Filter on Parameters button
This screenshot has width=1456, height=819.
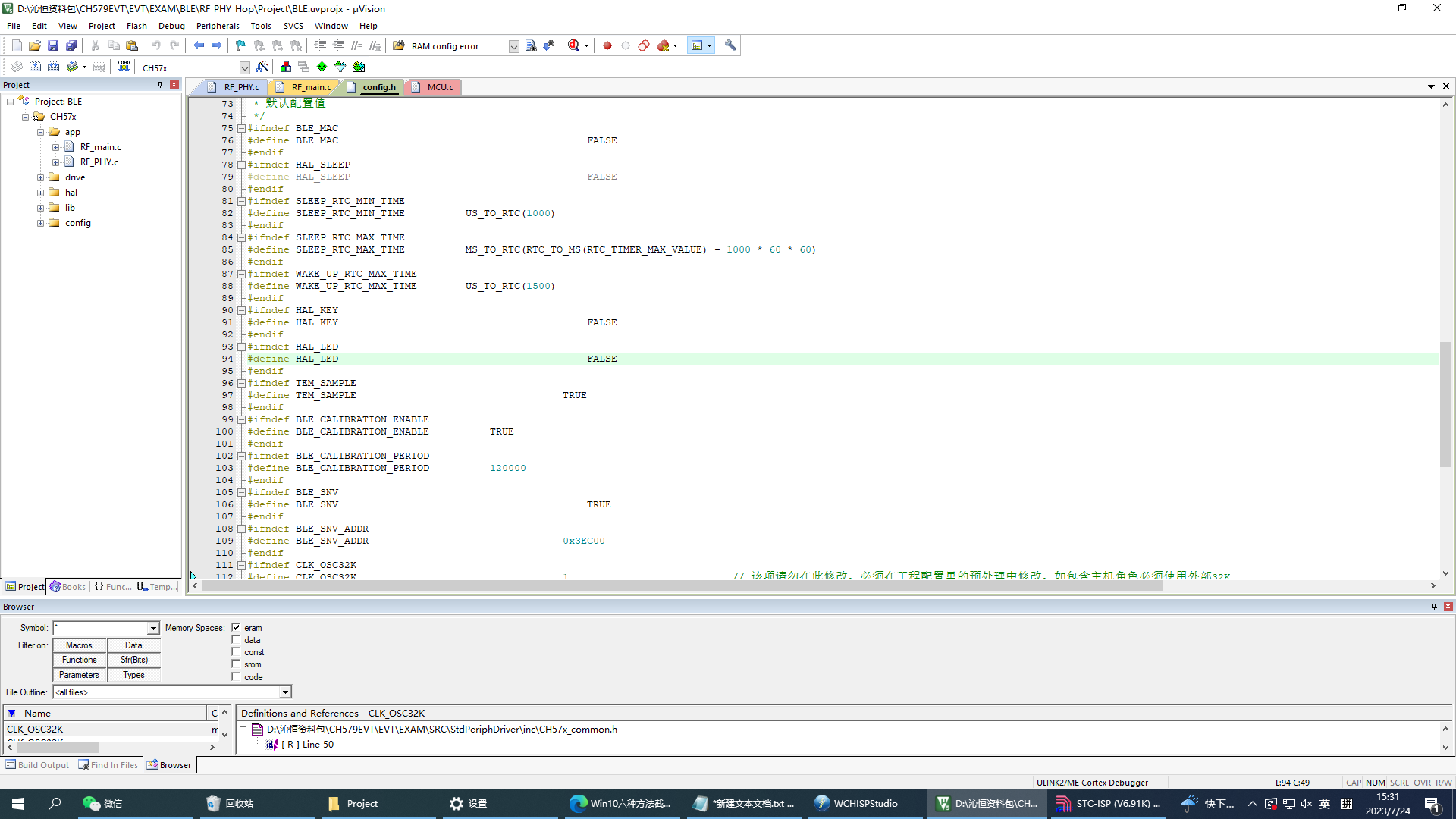(79, 675)
